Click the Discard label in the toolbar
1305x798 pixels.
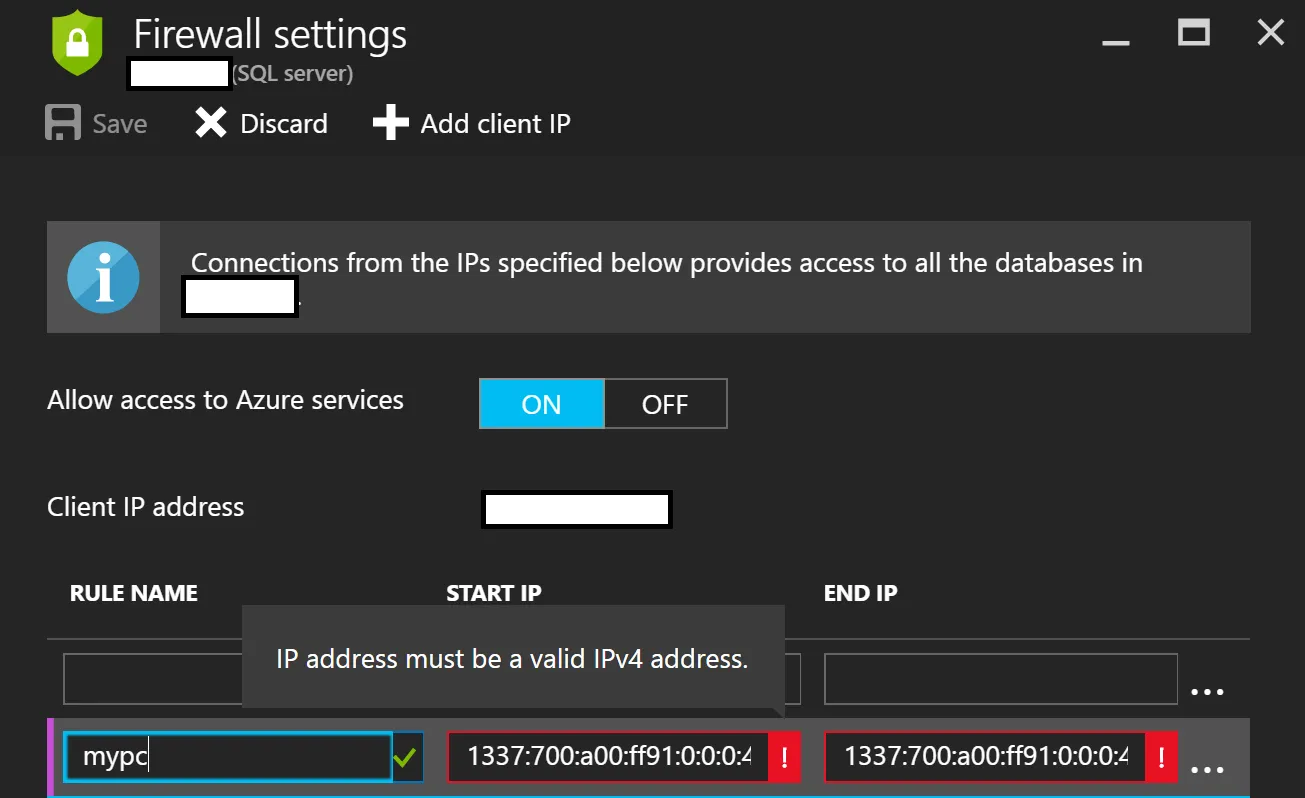pos(284,124)
